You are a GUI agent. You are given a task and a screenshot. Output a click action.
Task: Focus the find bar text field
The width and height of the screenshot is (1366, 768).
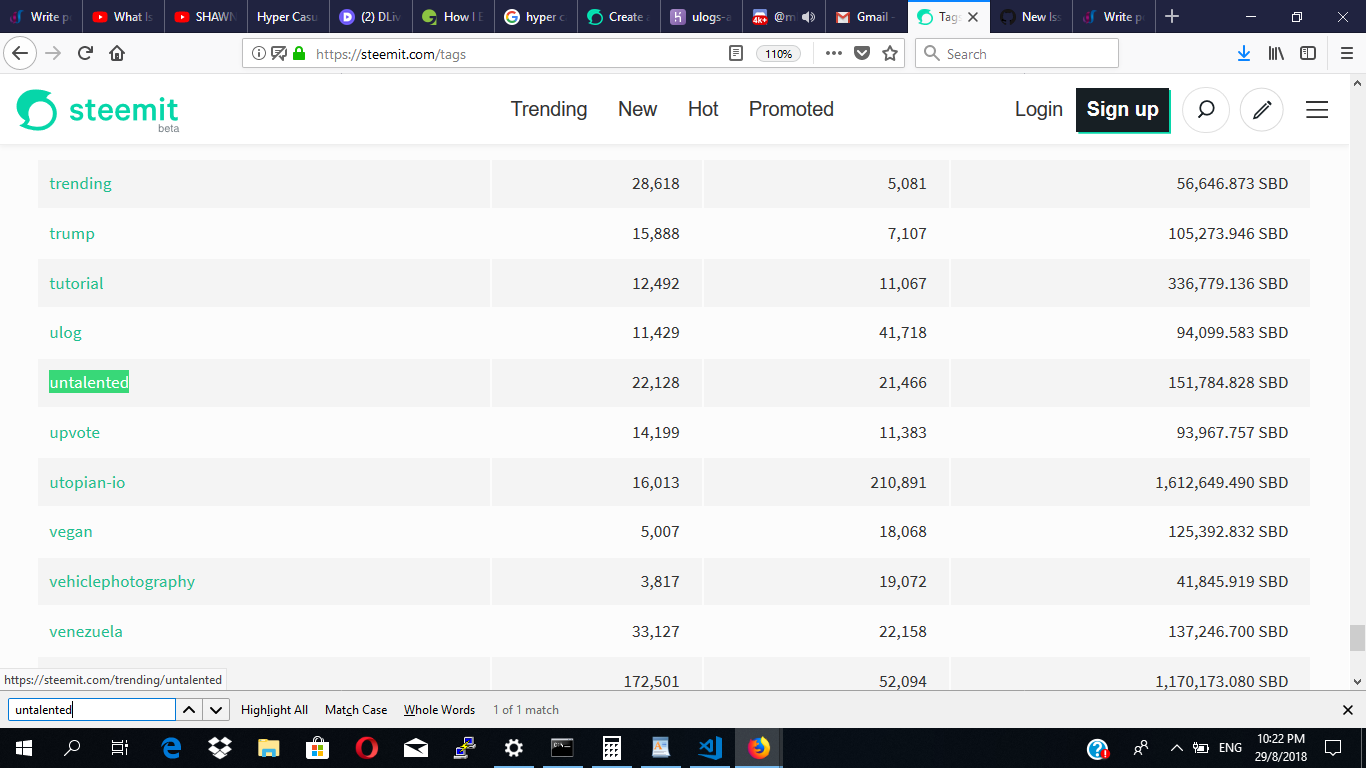click(x=91, y=710)
